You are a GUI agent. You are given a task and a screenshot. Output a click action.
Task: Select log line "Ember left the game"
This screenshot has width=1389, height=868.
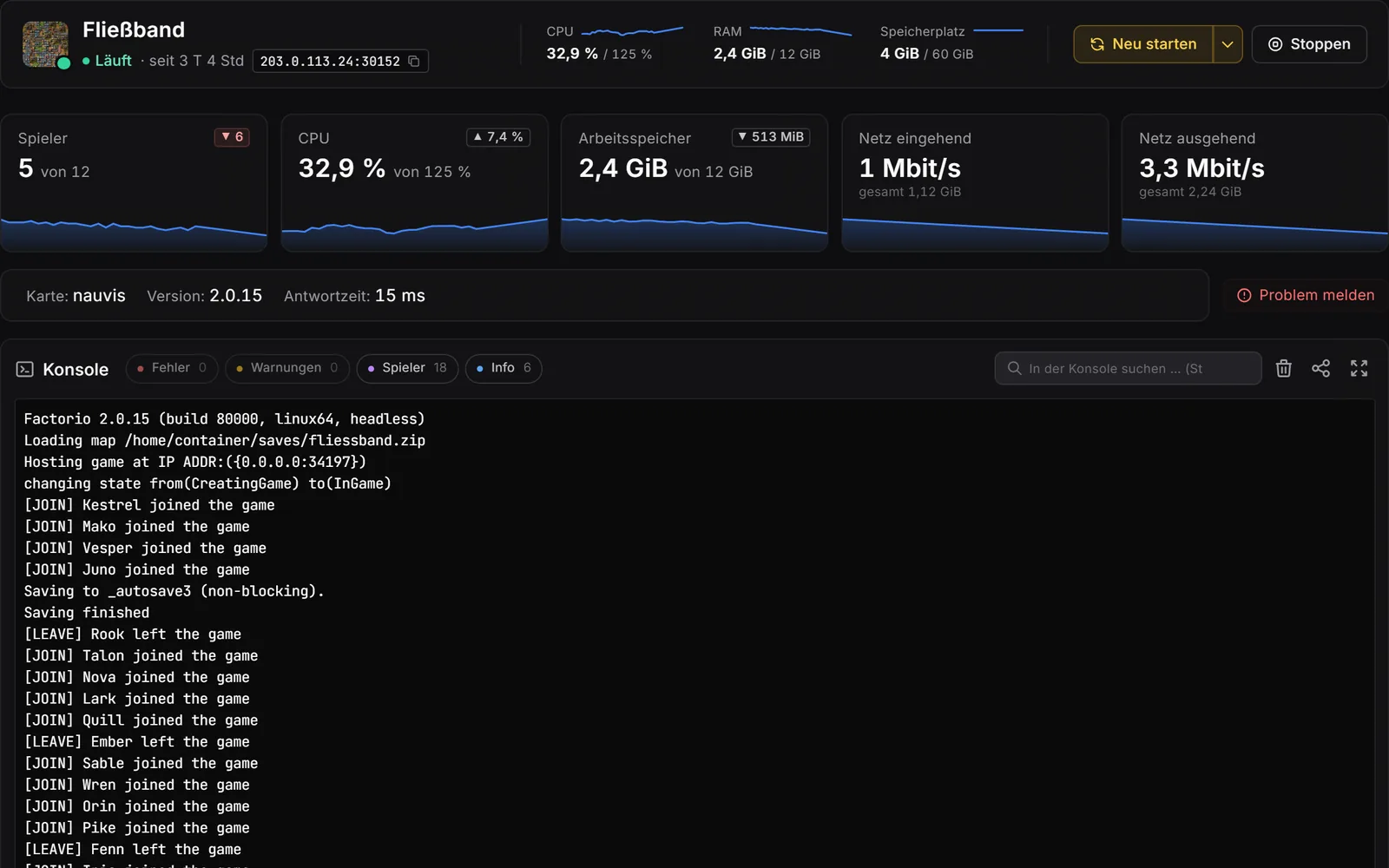tap(137, 742)
